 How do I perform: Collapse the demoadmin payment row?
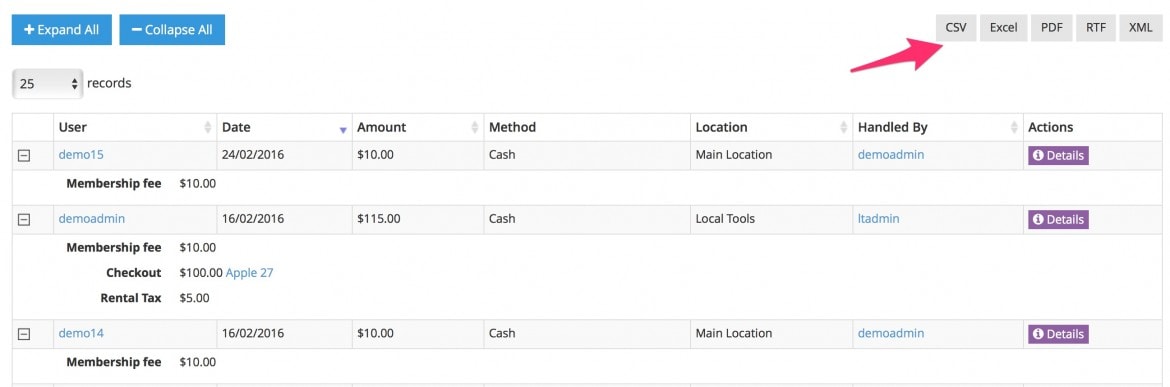(24, 219)
